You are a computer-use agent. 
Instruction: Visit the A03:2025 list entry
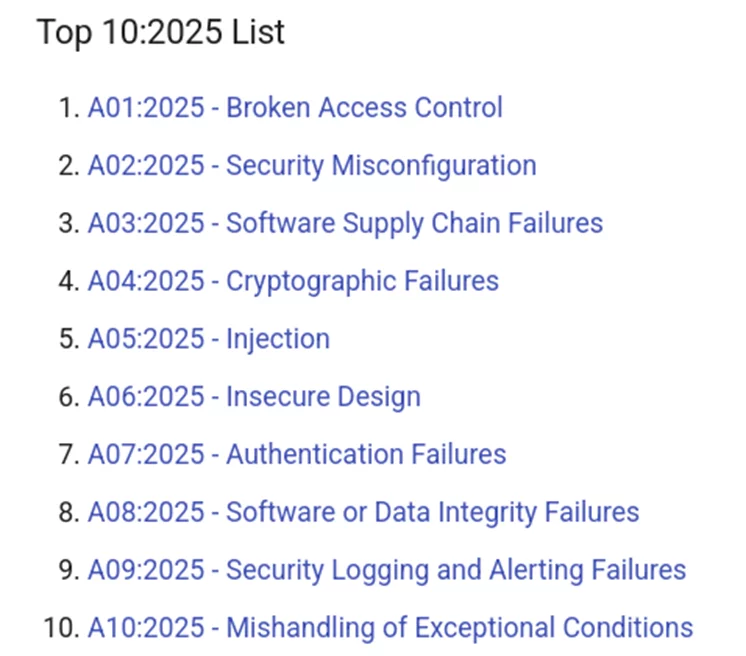pos(146,223)
